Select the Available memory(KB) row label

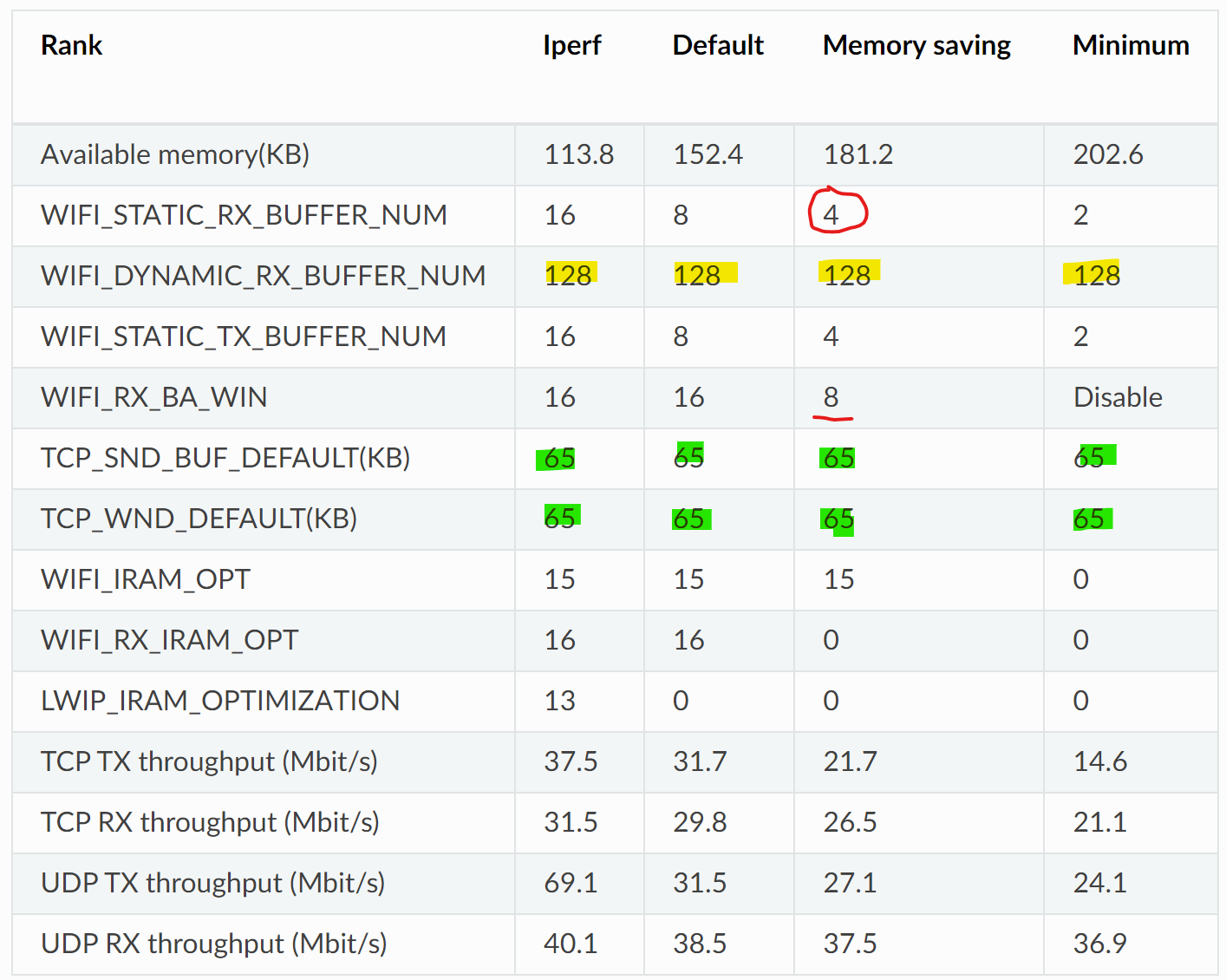(175, 154)
